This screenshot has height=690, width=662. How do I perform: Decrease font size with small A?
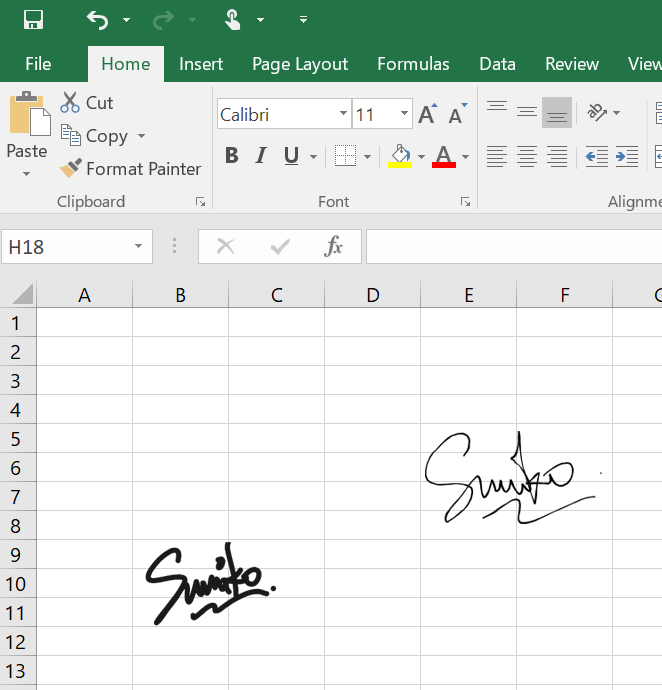pos(458,114)
